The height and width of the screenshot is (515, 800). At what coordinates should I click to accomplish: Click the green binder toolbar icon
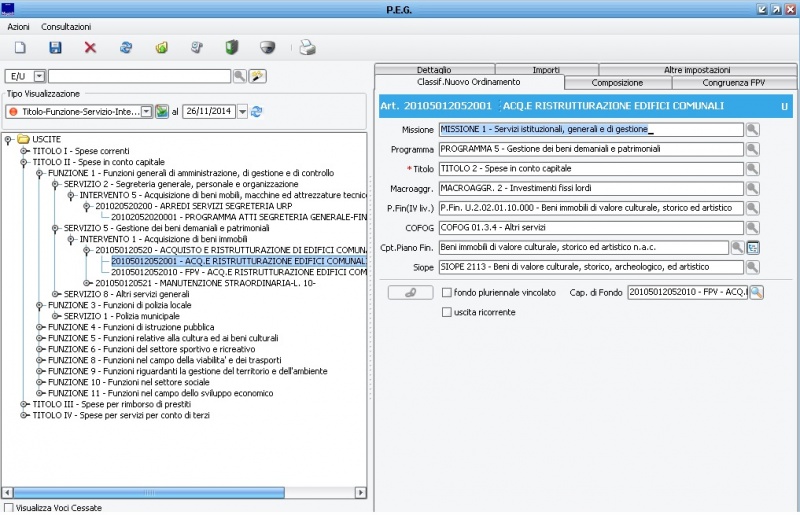(232, 47)
